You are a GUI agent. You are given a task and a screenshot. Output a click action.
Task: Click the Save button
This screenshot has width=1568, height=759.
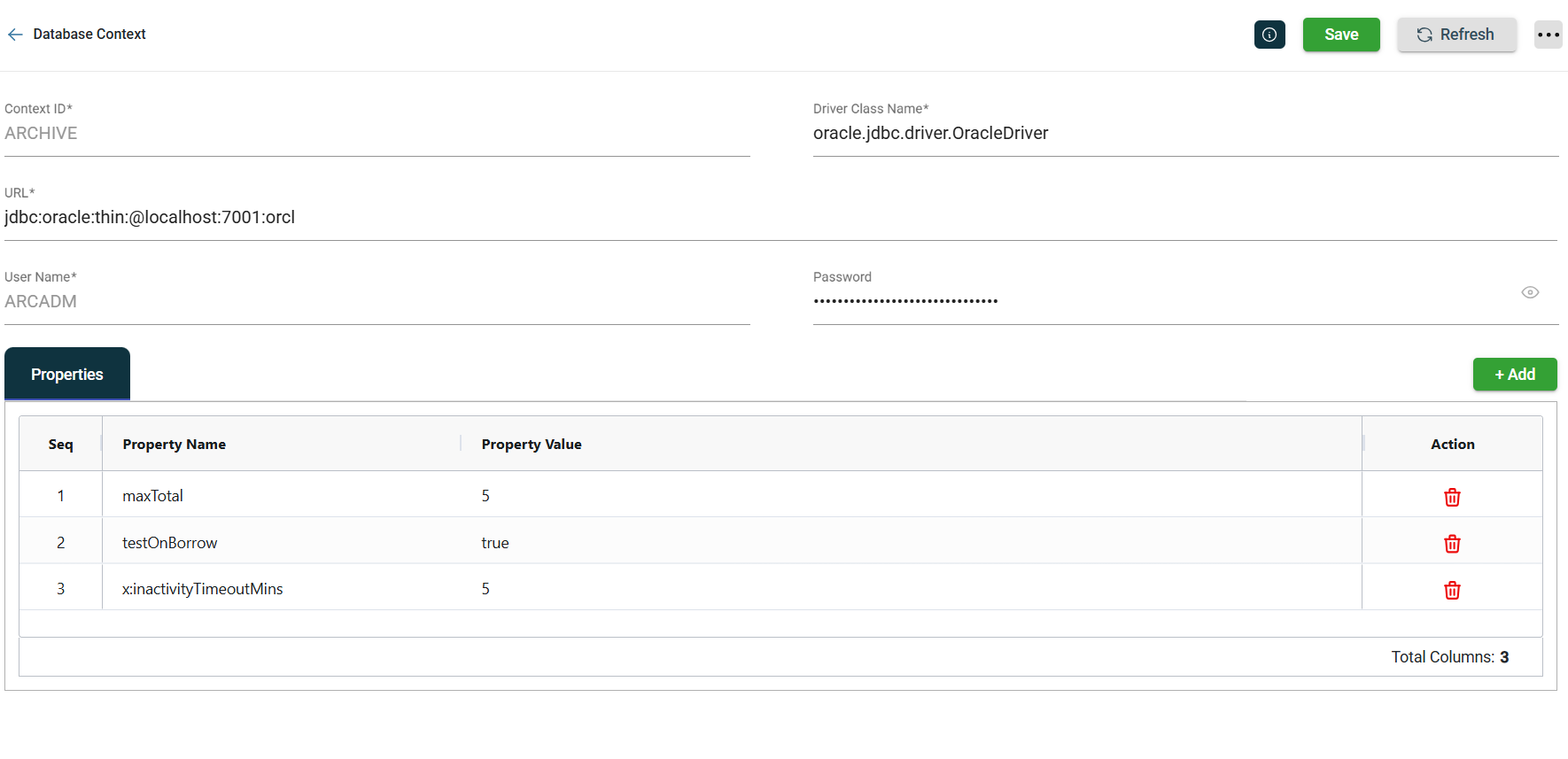coord(1340,35)
